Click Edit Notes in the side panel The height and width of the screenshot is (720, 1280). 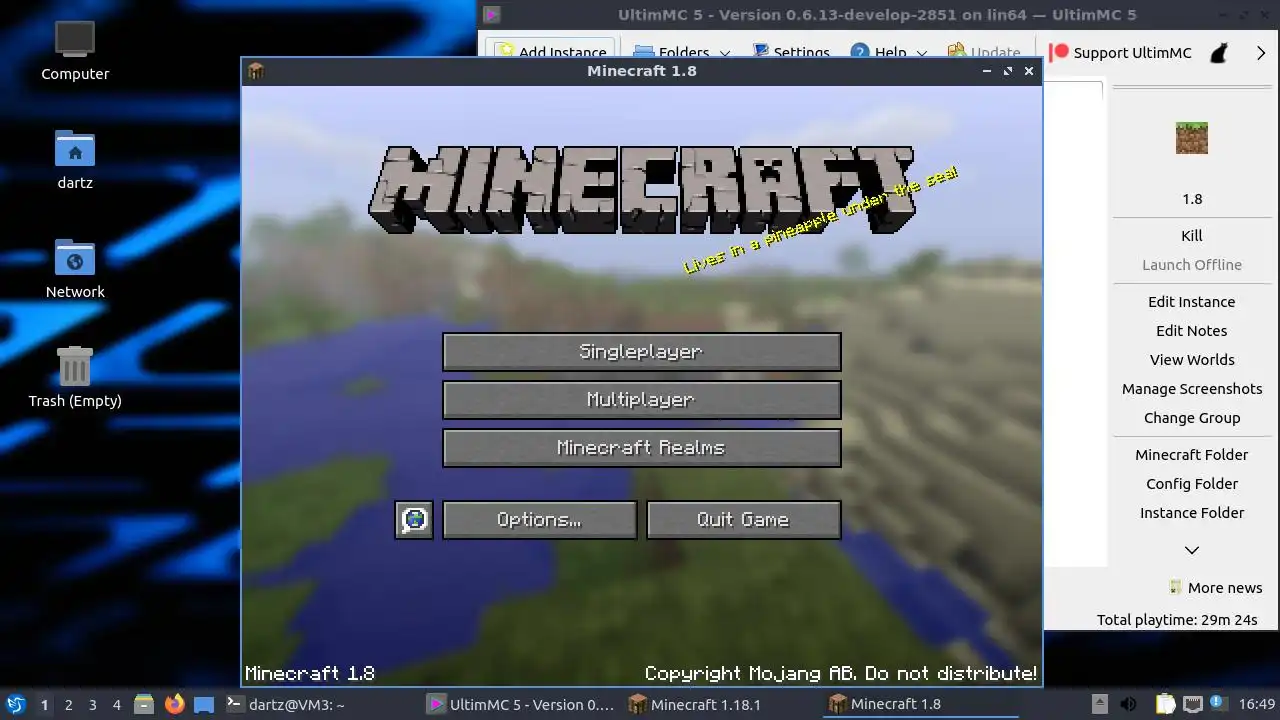pos(1192,331)
